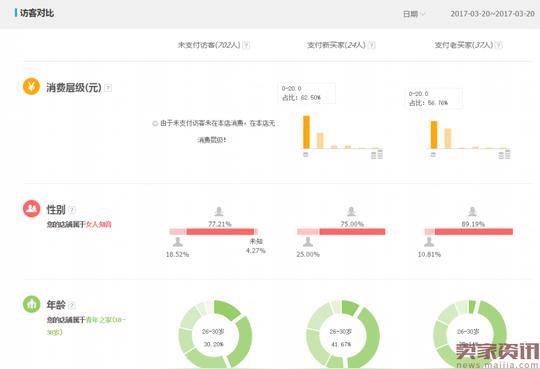
Task: Open the 日期 date dropdown
Action: click(414, 14)
